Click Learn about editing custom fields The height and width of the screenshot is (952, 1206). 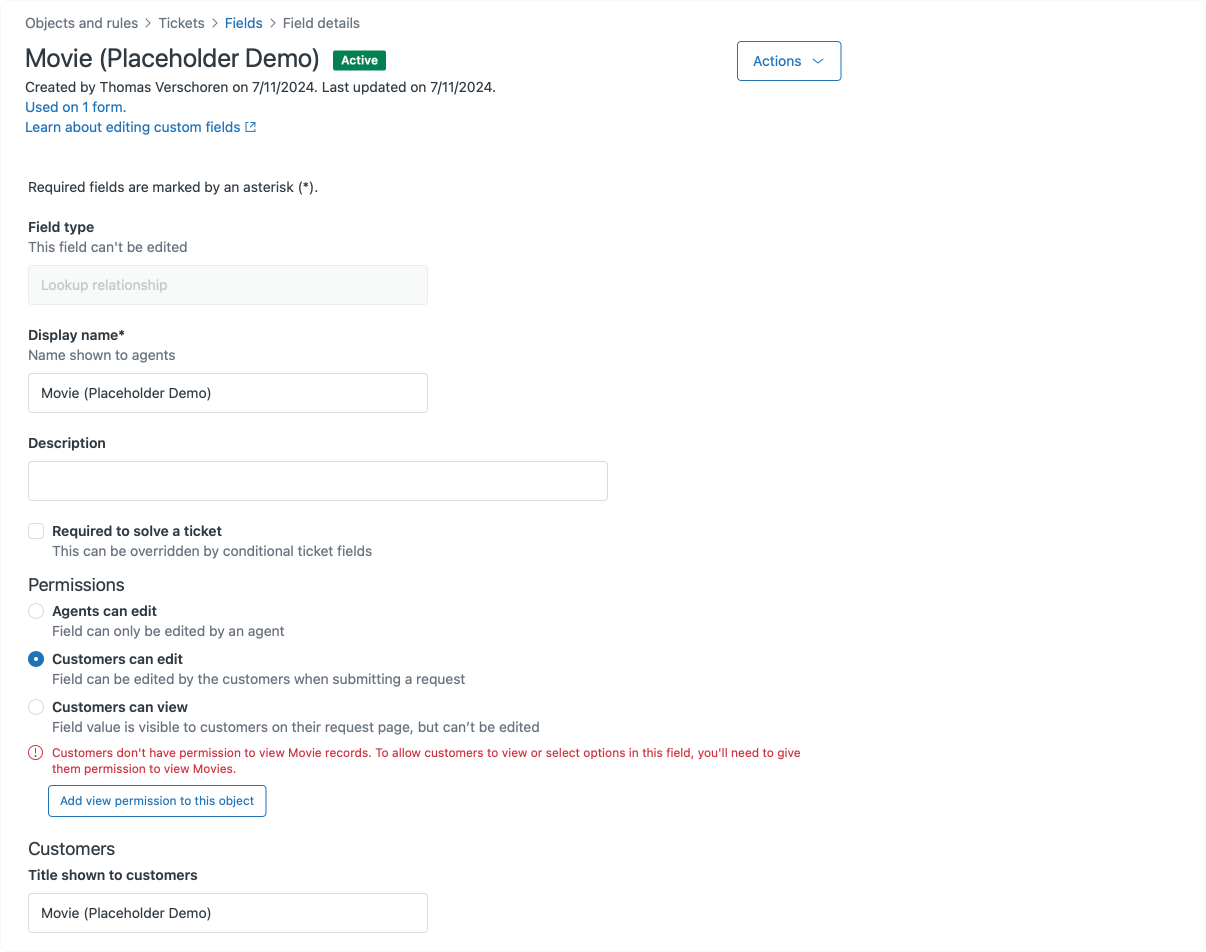(x=133, y=127)
